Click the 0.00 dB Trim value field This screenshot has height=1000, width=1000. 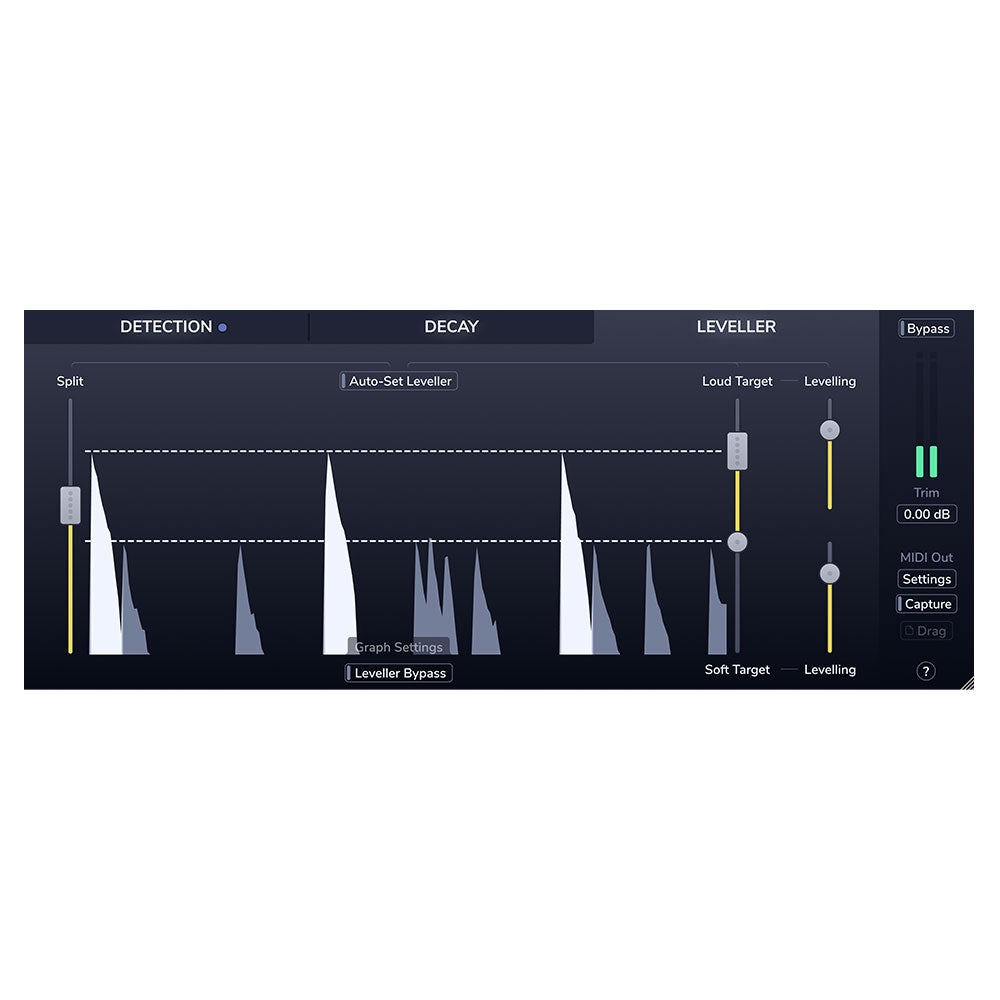(926, 514)
